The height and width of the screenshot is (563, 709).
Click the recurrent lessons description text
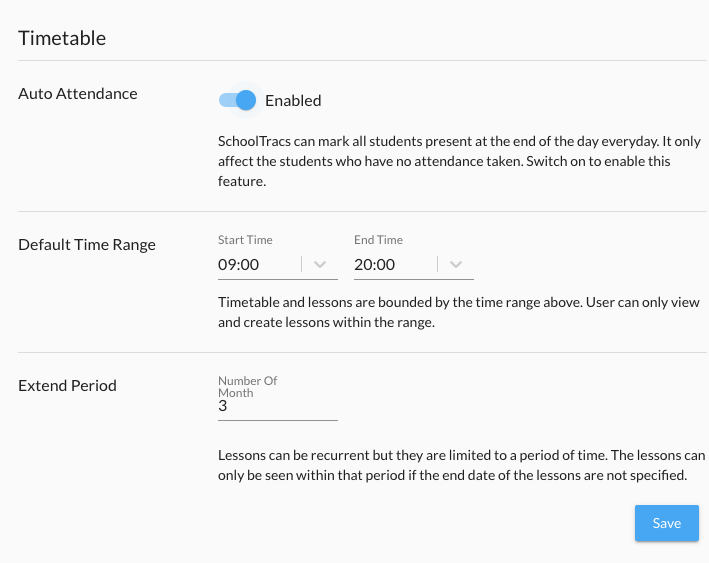[452, 465]
